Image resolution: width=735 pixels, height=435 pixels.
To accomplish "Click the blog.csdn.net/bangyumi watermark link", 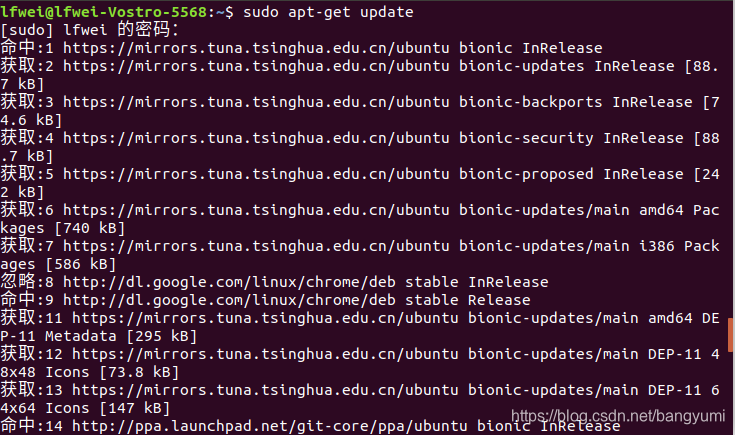I will [x=618, y=416].
